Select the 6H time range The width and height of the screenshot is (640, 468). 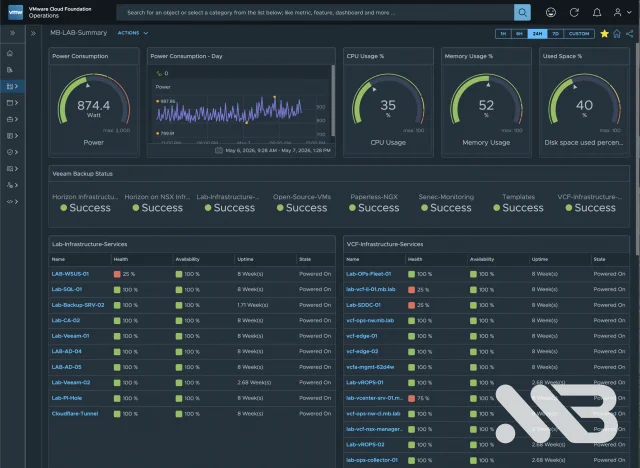(x=519, y=33)
